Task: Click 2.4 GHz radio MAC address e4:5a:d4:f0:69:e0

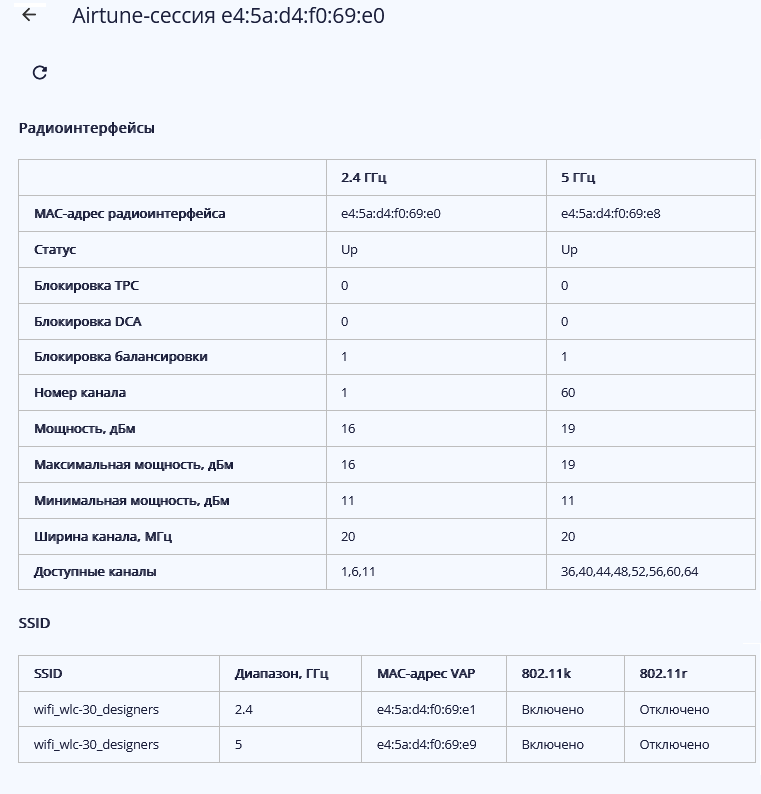Action: click(391, 214)
